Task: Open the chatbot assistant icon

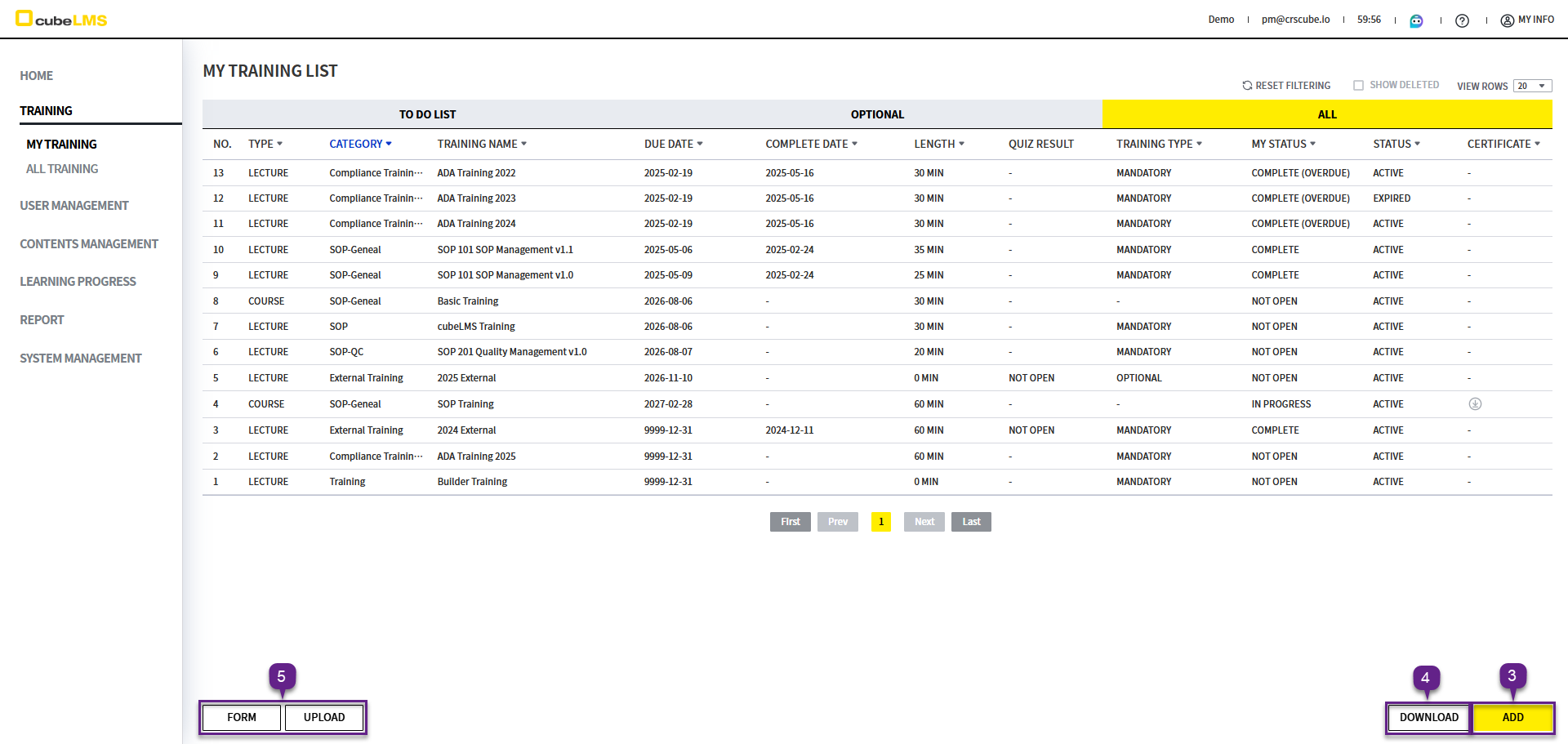Action: tap(1416, 20)
